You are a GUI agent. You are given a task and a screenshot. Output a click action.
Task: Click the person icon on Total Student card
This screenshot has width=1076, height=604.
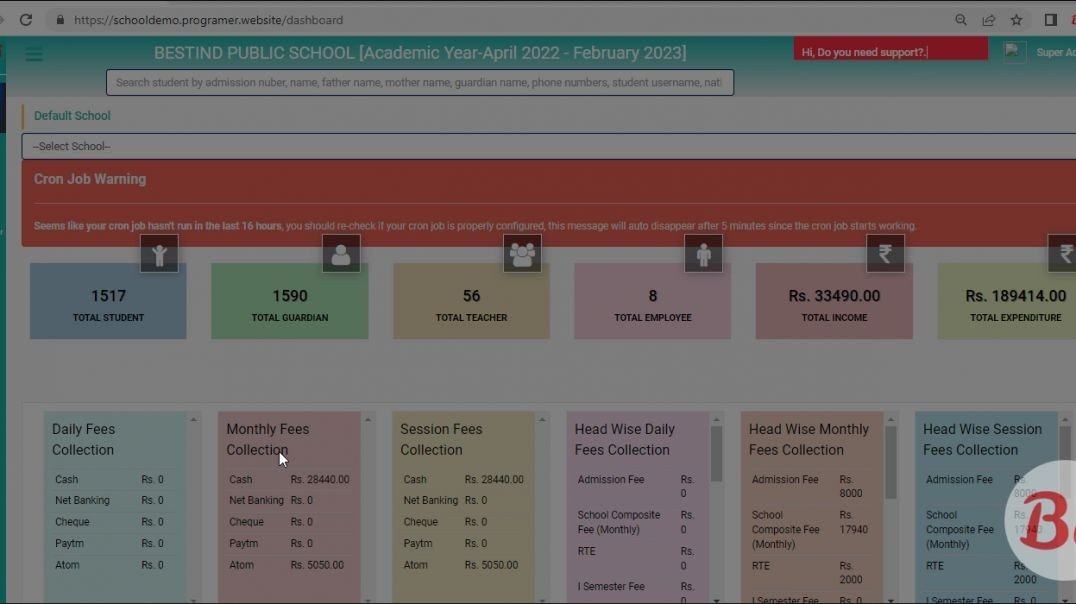(160, 253)
